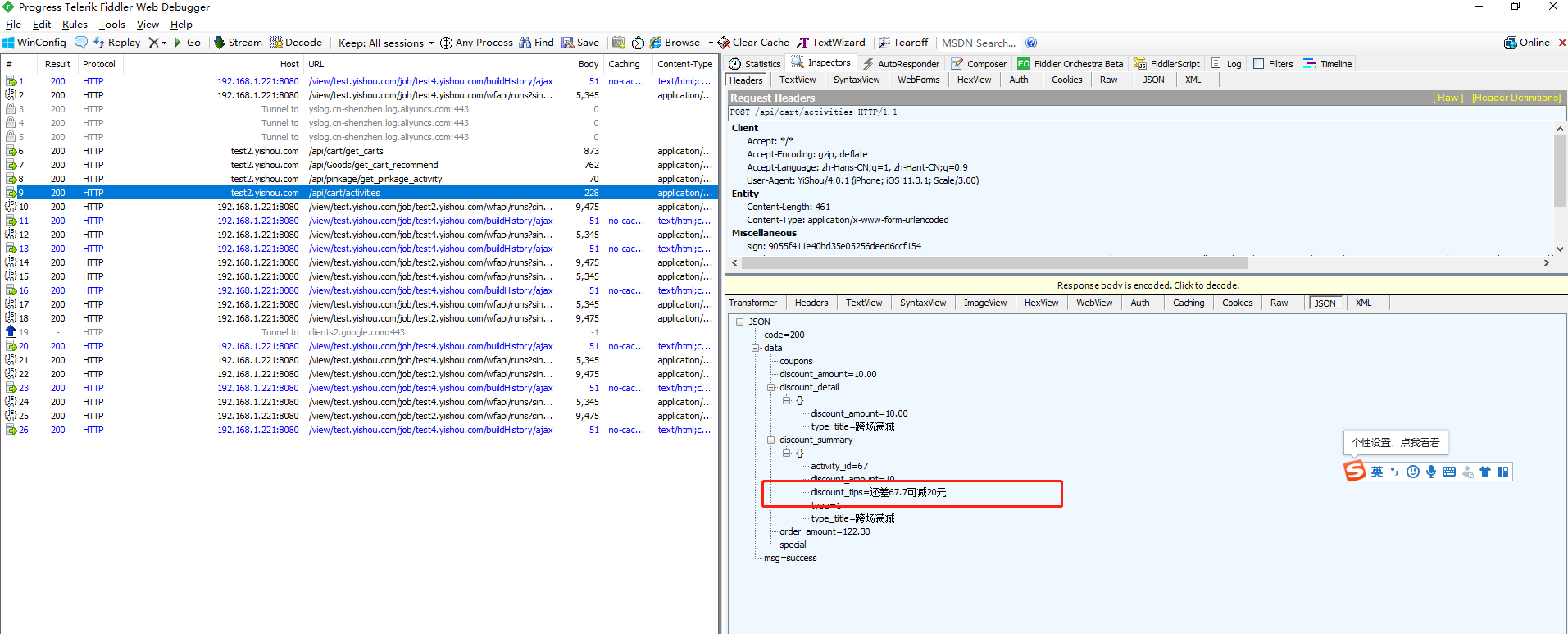Toggle Stream mode in toolbar

click(x=238, y=43)
